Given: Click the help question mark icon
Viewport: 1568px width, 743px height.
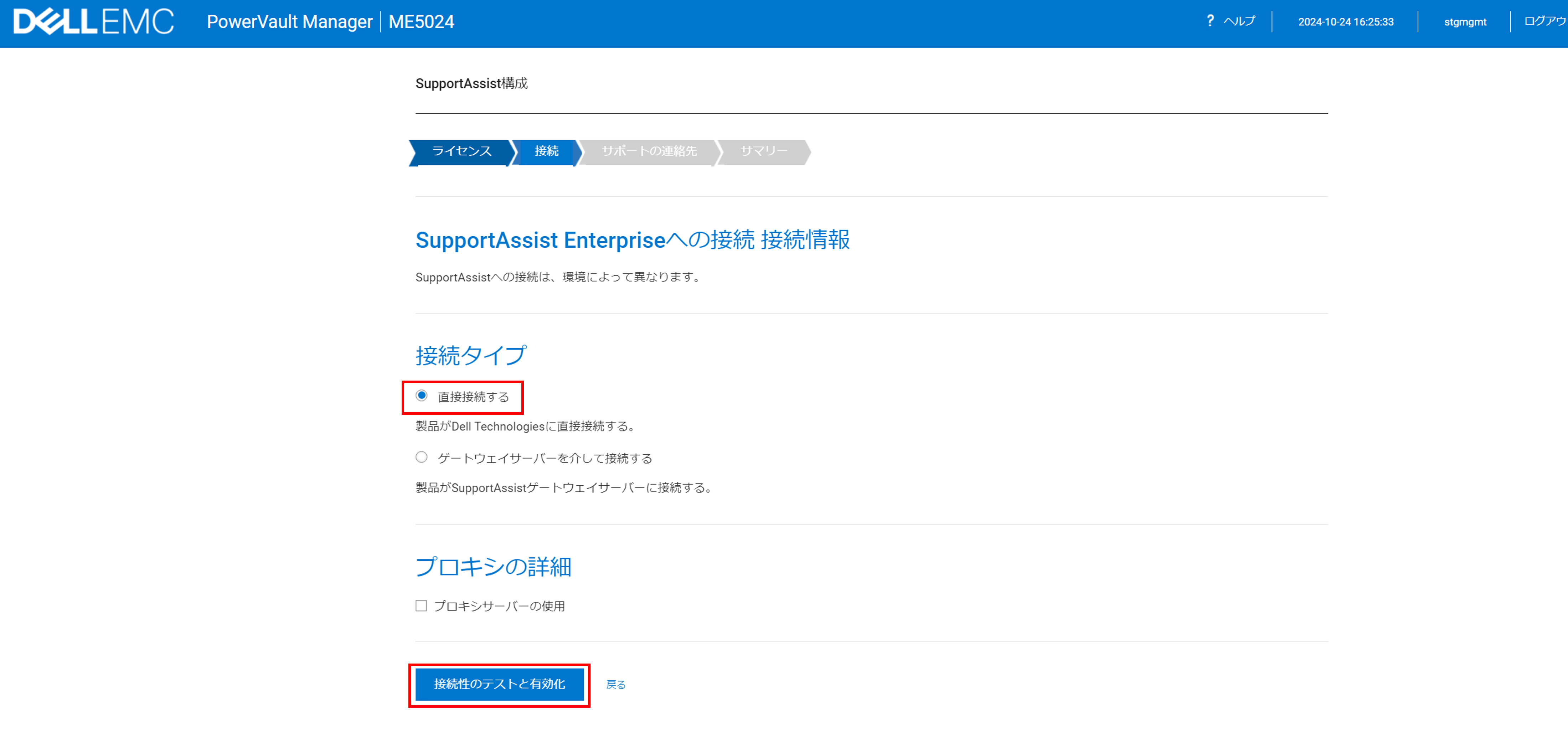Looking at the screenshot, I should click(x=1209, y=21).
